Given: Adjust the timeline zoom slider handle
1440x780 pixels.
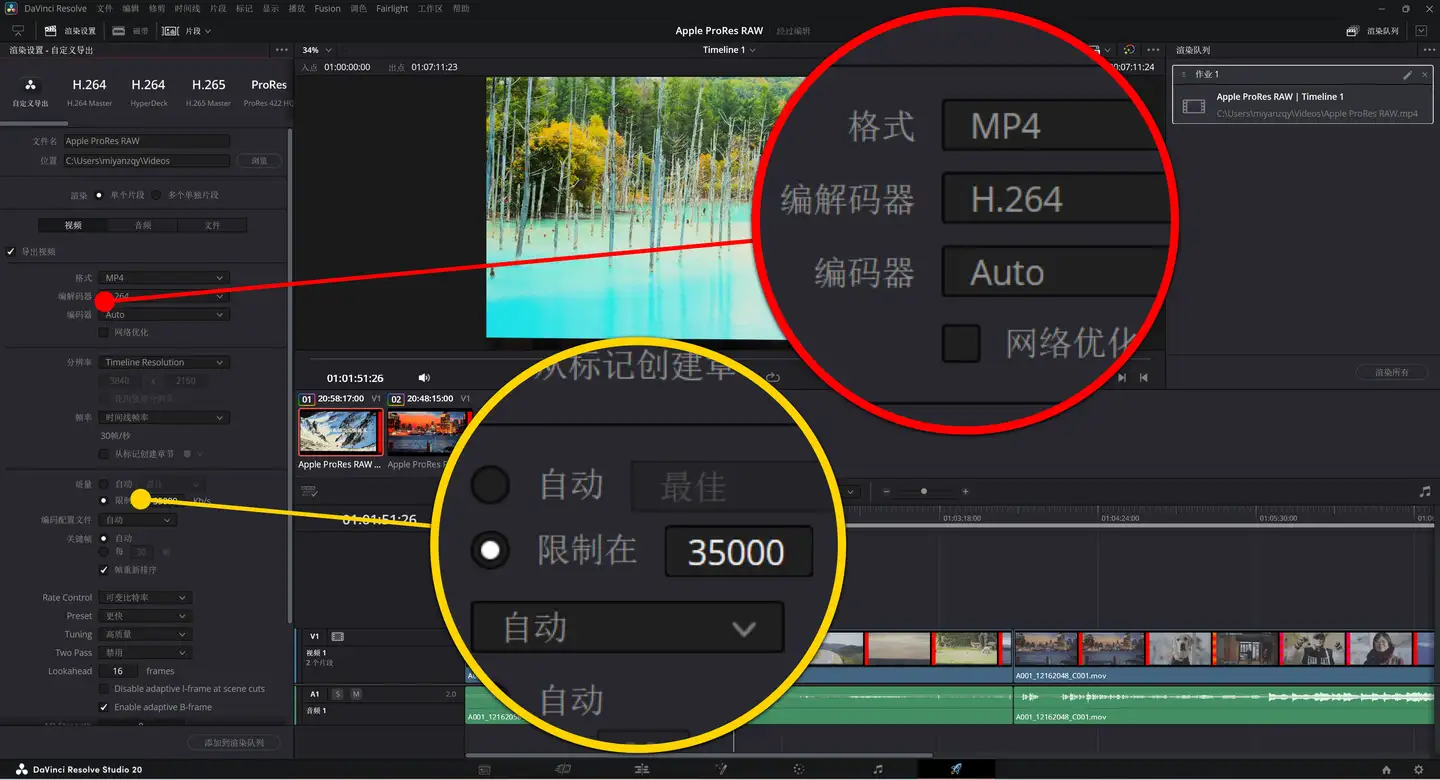Looking at the screenshot, I should pos(923,492).
